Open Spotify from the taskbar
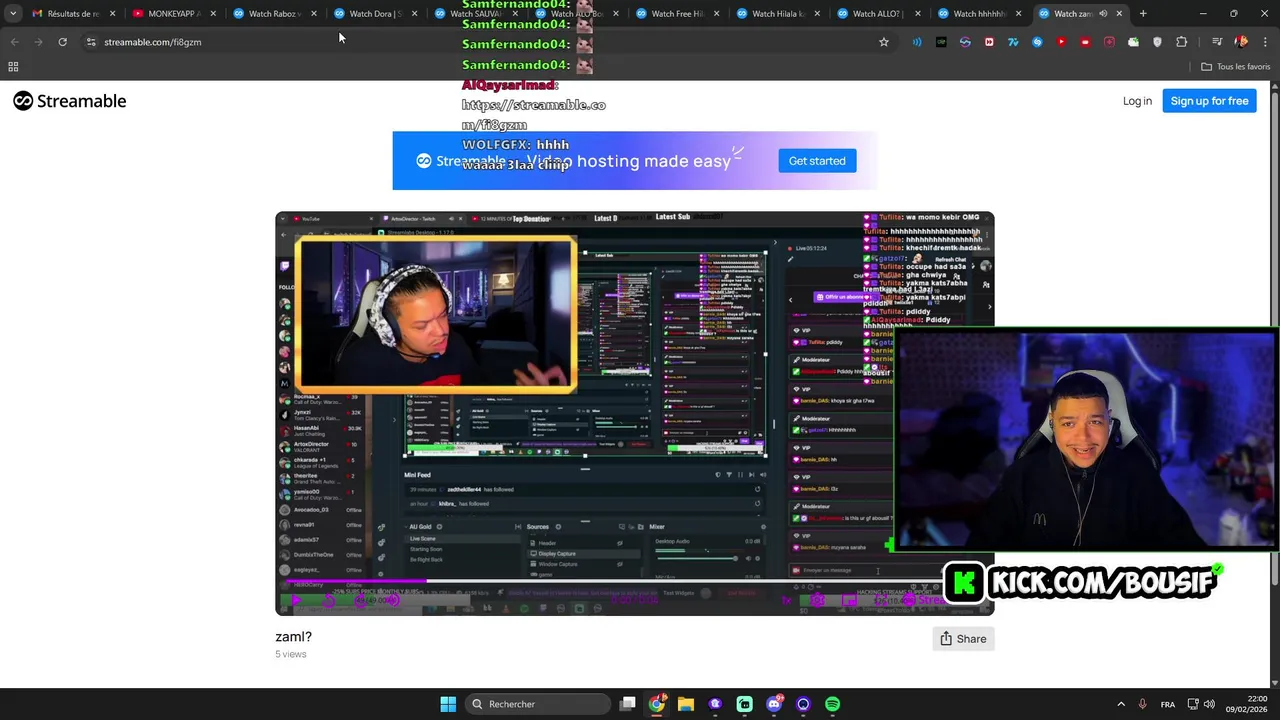The image size is (1280, 720). pos(833,704)
